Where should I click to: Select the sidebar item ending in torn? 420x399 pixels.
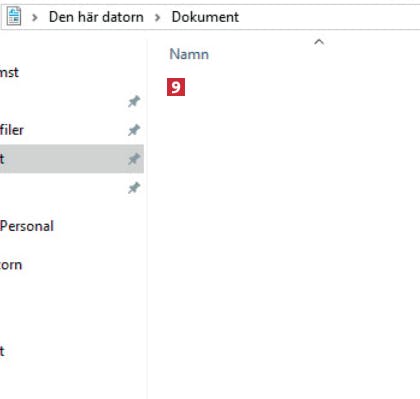(11, 265)
